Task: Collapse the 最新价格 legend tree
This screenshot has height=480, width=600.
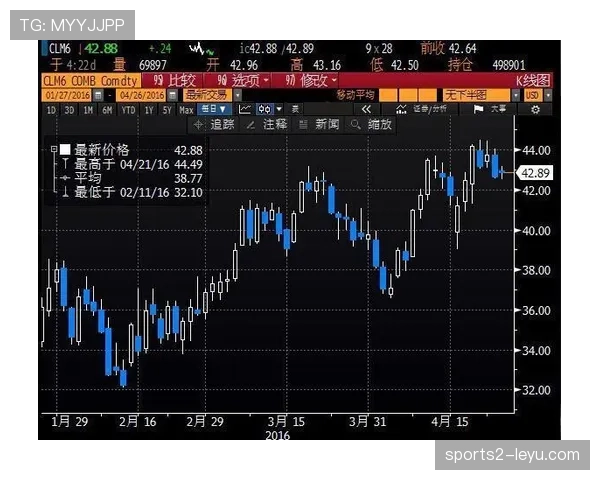Action: [x=53, y=149]
